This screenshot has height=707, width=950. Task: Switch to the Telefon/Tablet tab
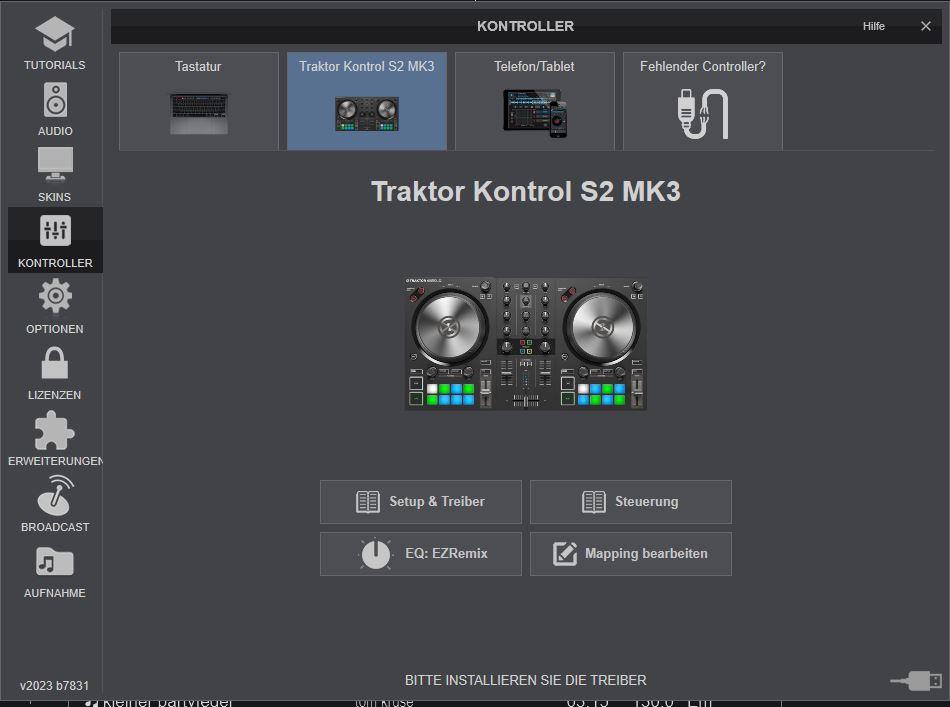pyautogui.click(x=534, y=101)
